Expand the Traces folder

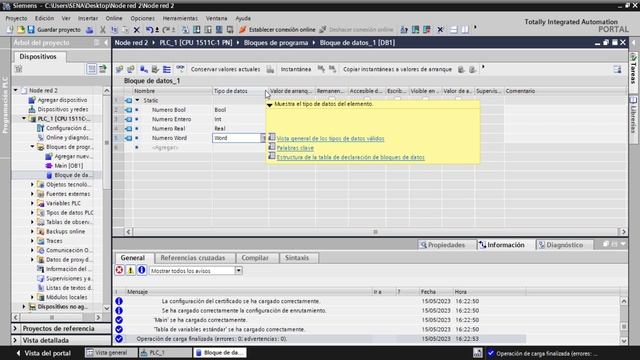click(x=32, y=241)
